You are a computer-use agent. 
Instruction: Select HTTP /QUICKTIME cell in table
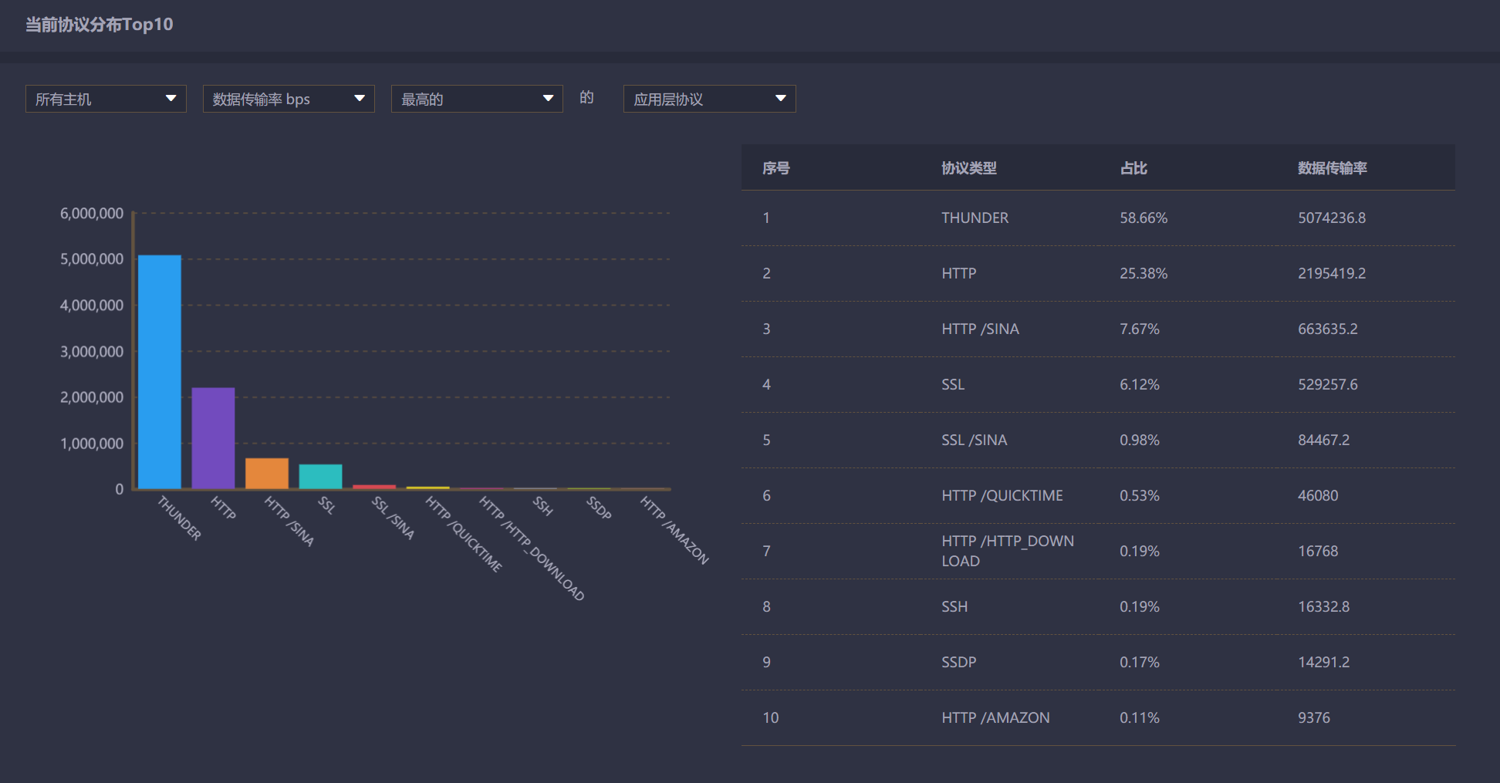click(1002, 495)
